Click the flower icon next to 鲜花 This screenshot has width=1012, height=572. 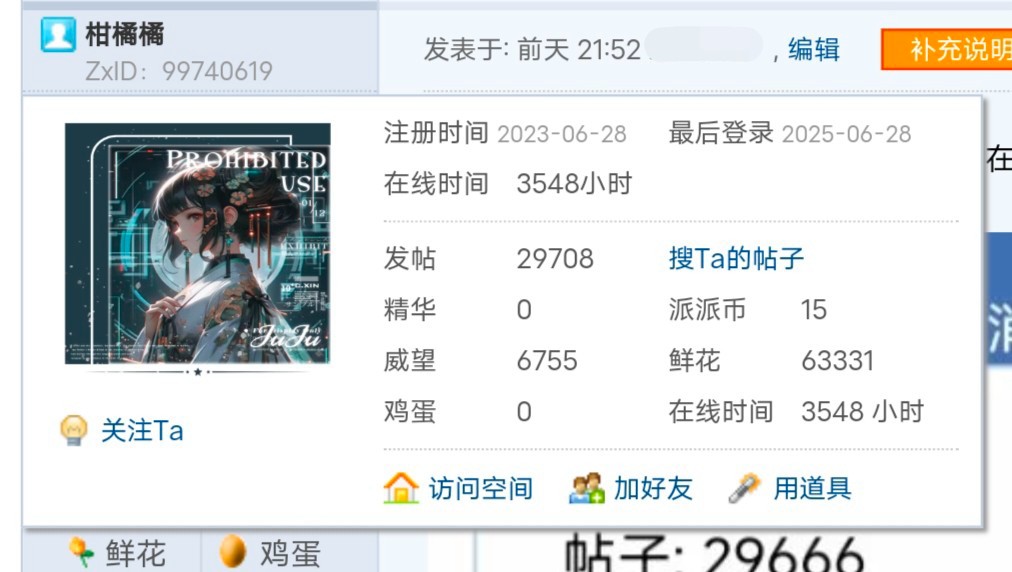82,552
